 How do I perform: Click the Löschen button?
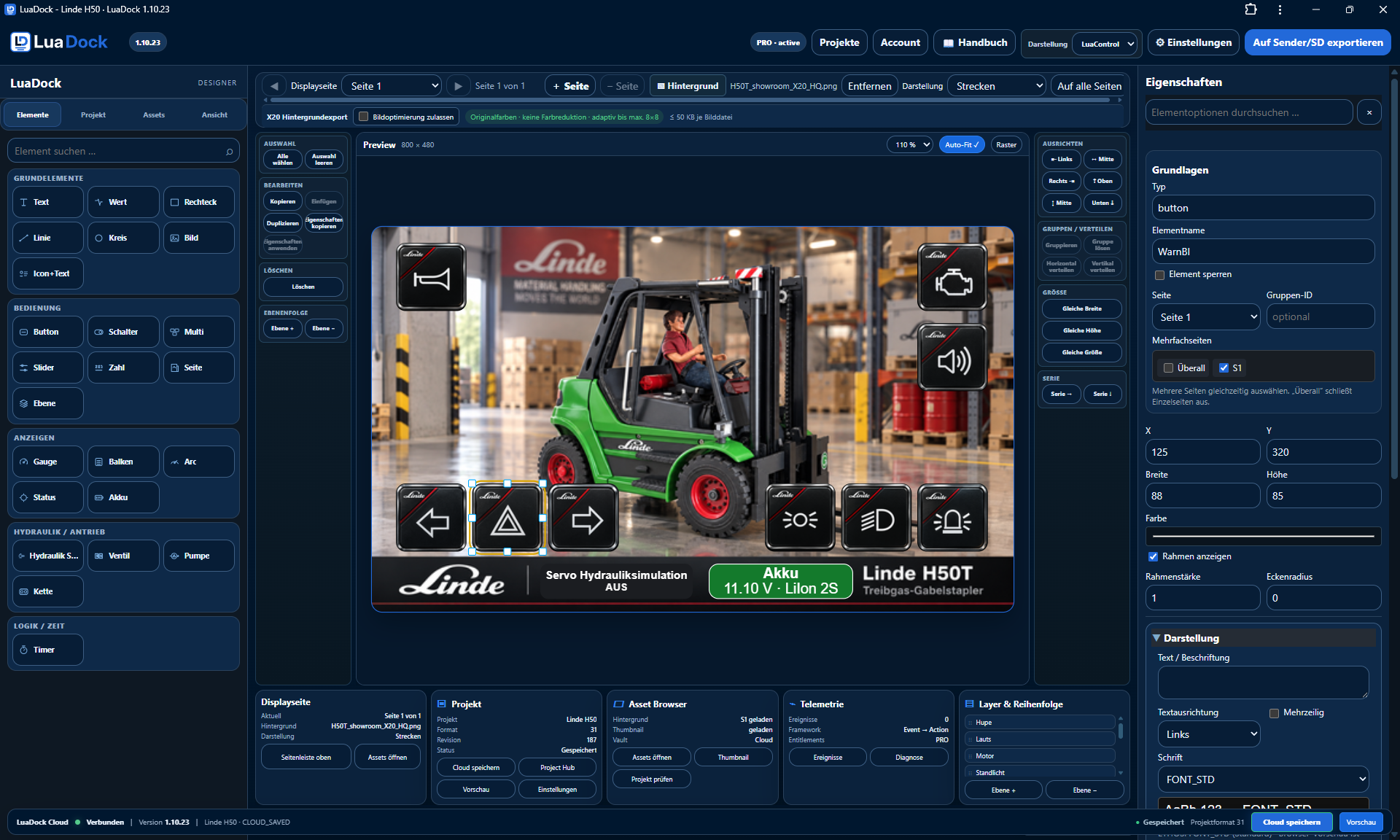303,287
